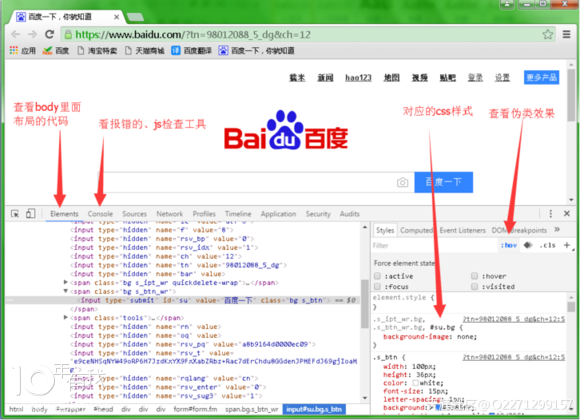Select form#form.fm breadcrumb

[x=195, y=409]
